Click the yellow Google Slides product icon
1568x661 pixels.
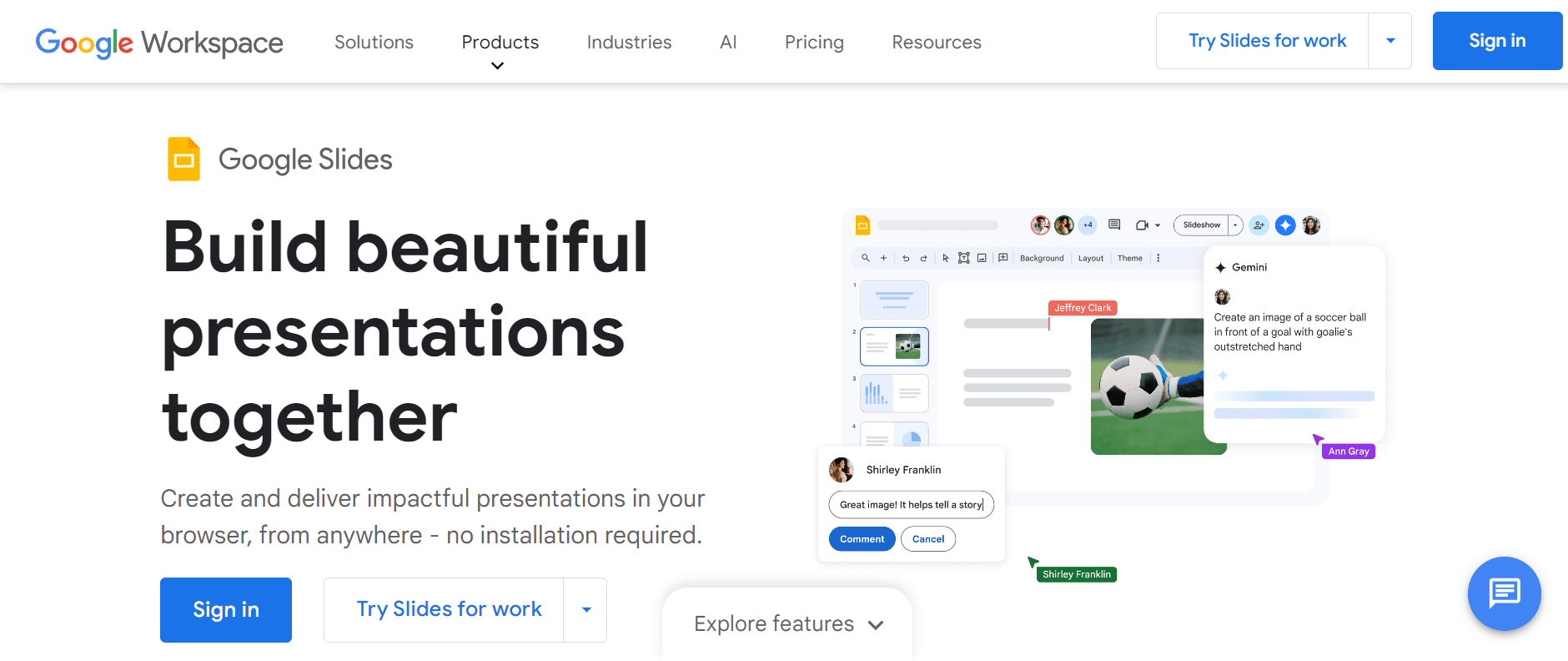184,159
